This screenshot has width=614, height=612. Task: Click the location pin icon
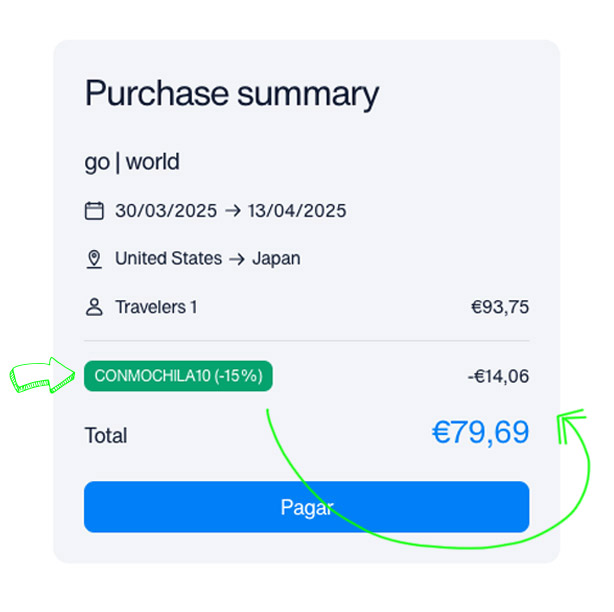(94, 259)
